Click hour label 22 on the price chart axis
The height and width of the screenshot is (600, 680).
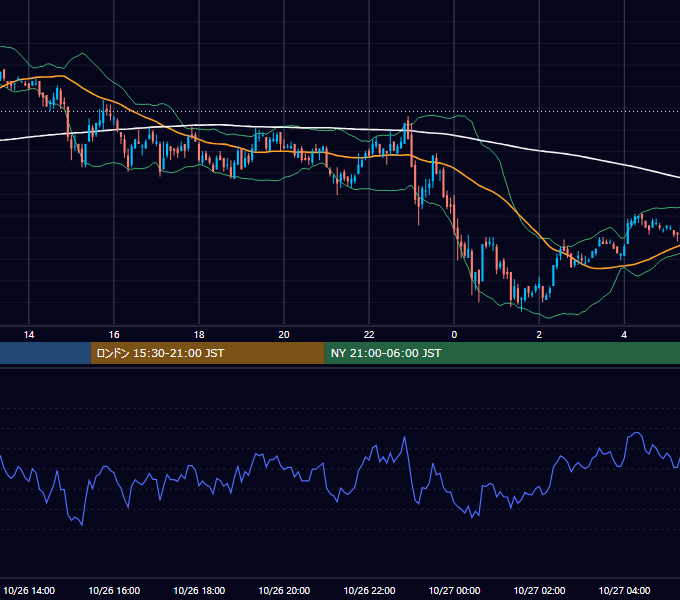(369, 335)
